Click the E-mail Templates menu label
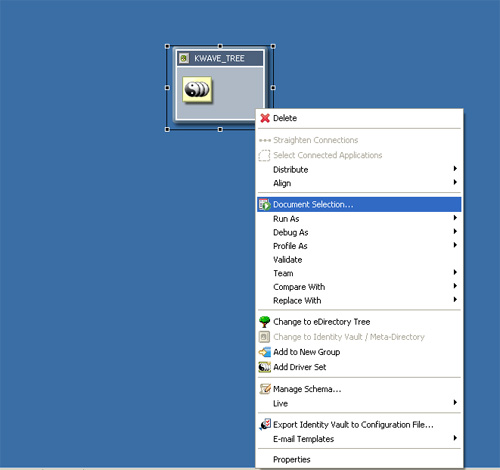The height and width of the screenshot is (470, 500). tap(303, 439)
